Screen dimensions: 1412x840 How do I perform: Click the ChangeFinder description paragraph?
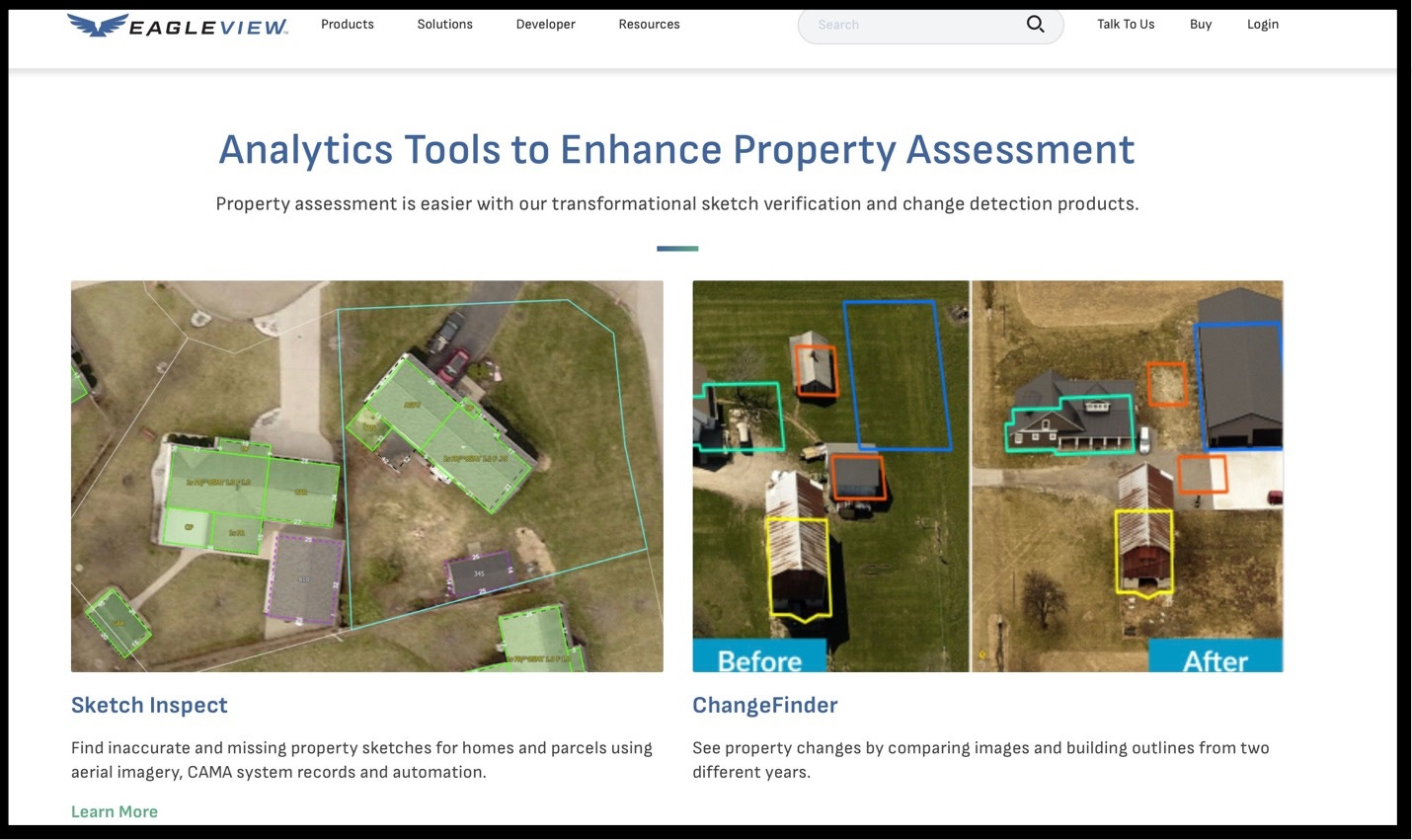[981, 760]
